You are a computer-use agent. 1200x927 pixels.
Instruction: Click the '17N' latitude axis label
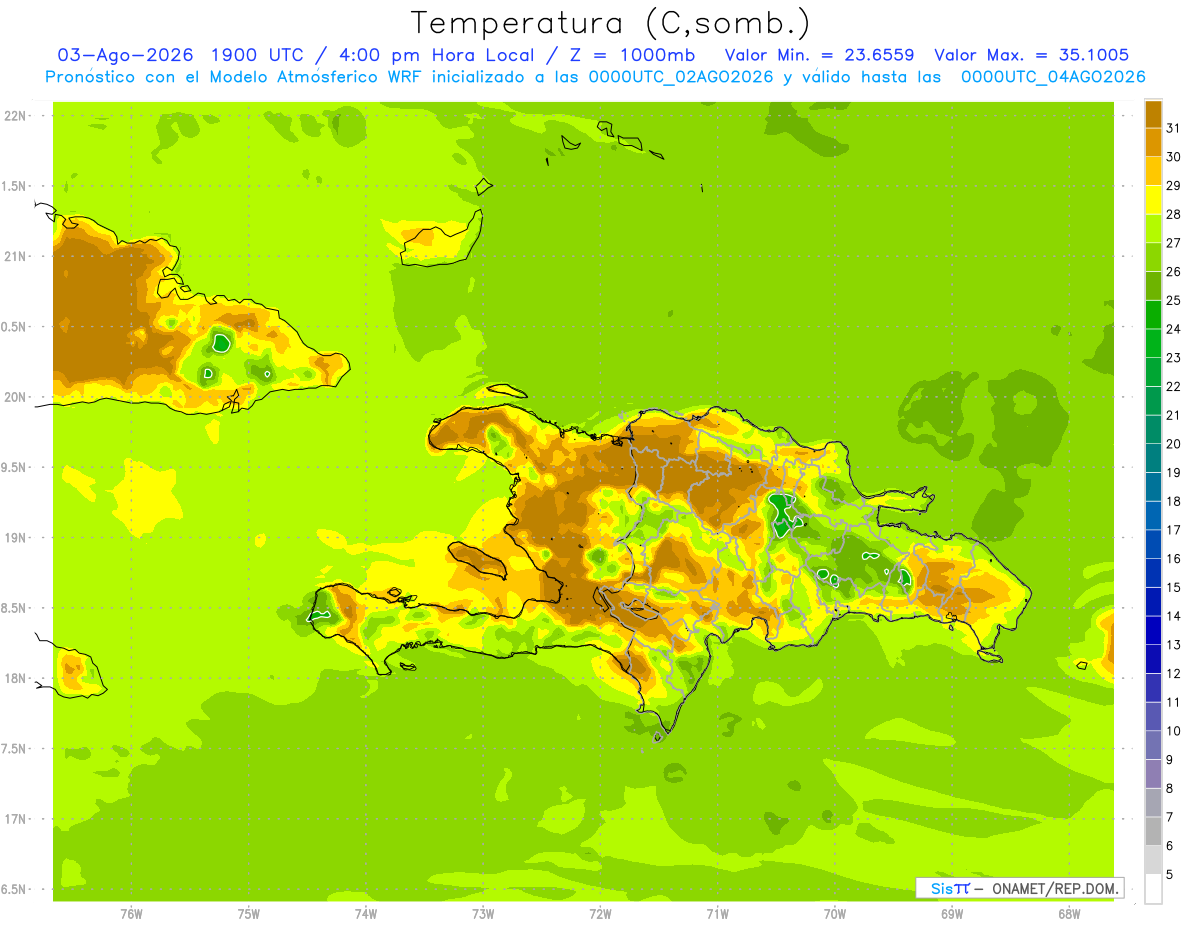[x=15, y=819]
